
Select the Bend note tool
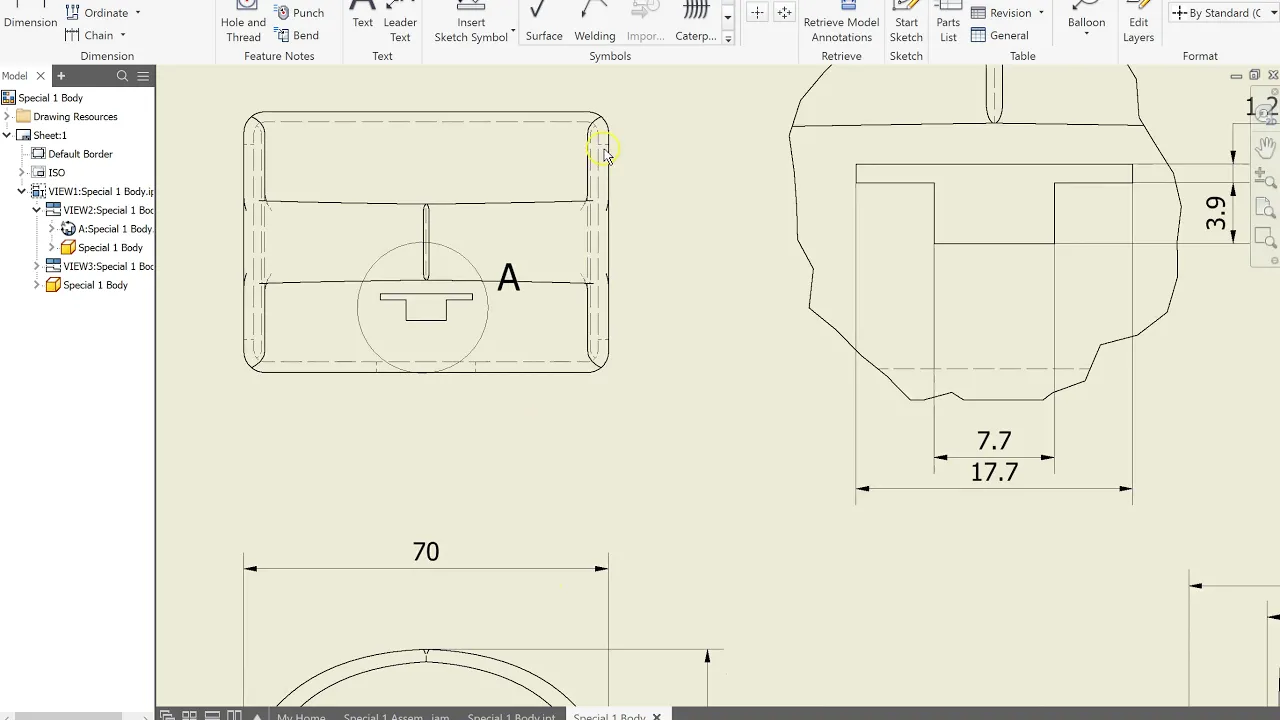point(298,35)
